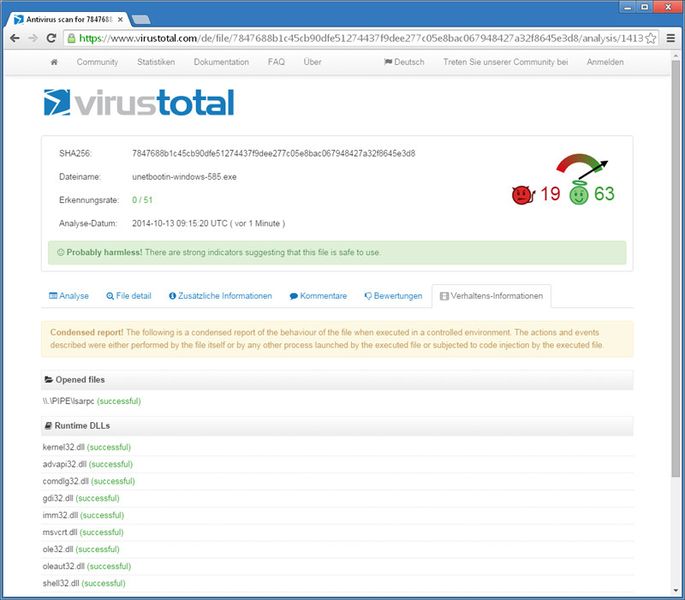The height and width of the screenshot is (600, 685).
Task: Click the red score number 19
Action: click(550, 194)
